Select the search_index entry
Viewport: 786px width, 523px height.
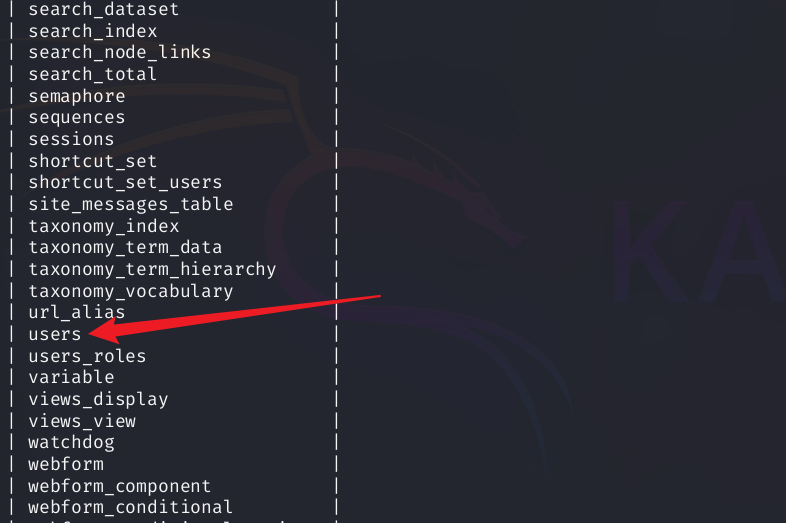tap(93, 31)
